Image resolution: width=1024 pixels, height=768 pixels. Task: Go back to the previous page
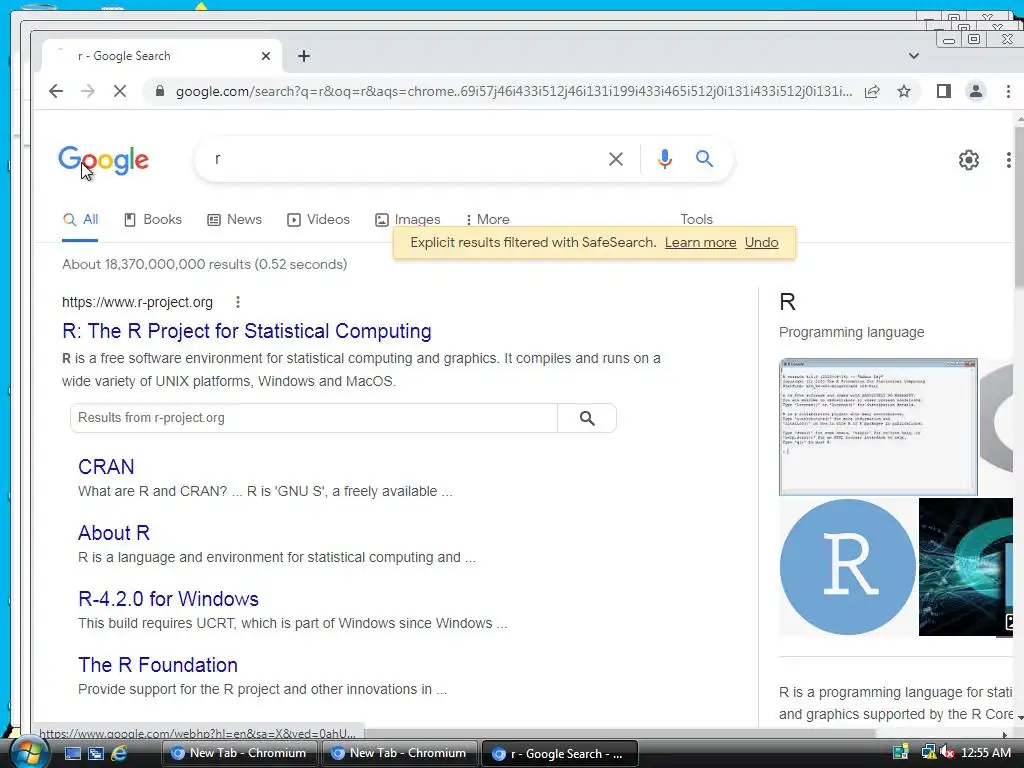point(56,91)
